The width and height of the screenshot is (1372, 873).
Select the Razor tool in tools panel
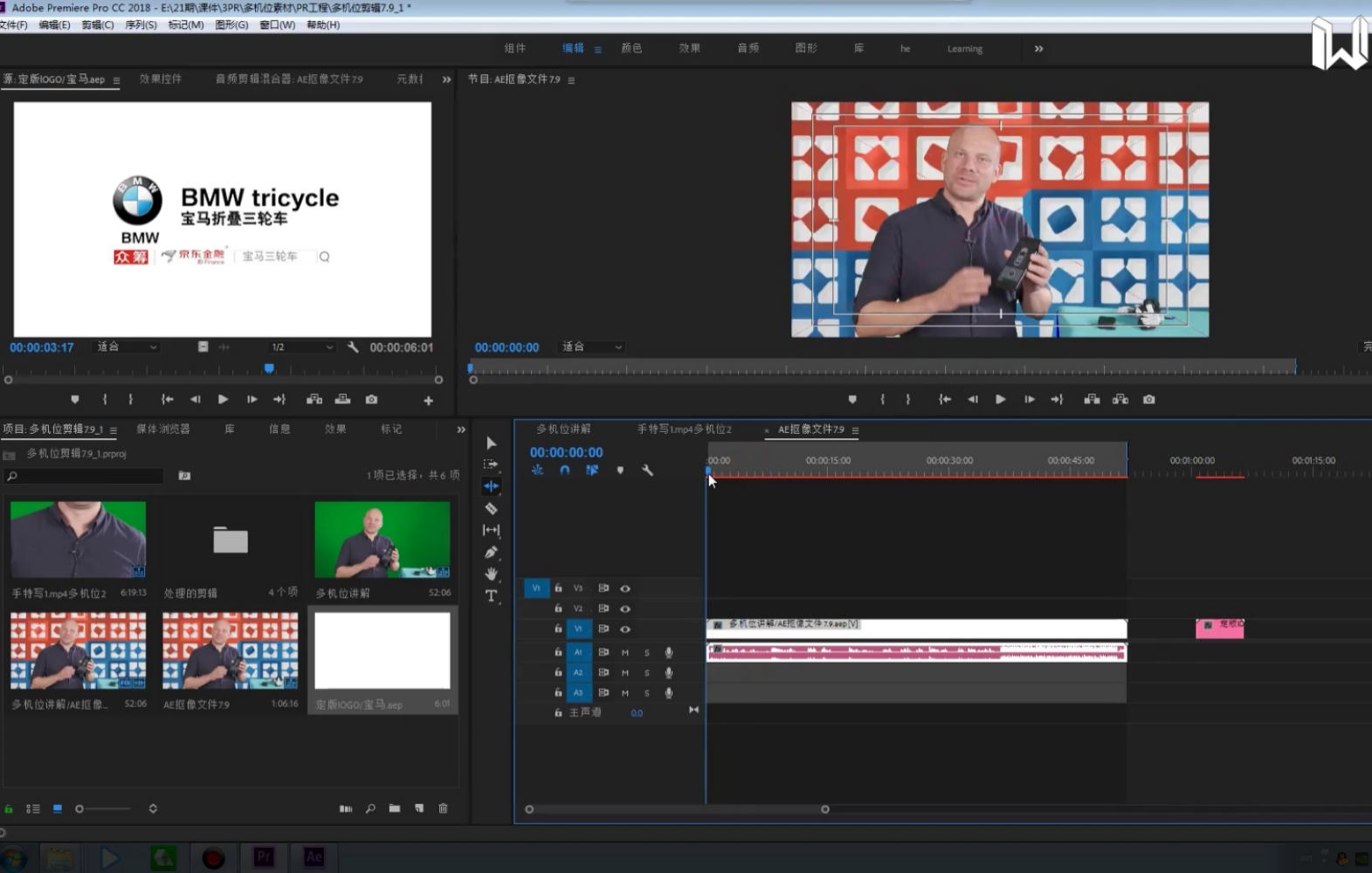tap(491, 508)
